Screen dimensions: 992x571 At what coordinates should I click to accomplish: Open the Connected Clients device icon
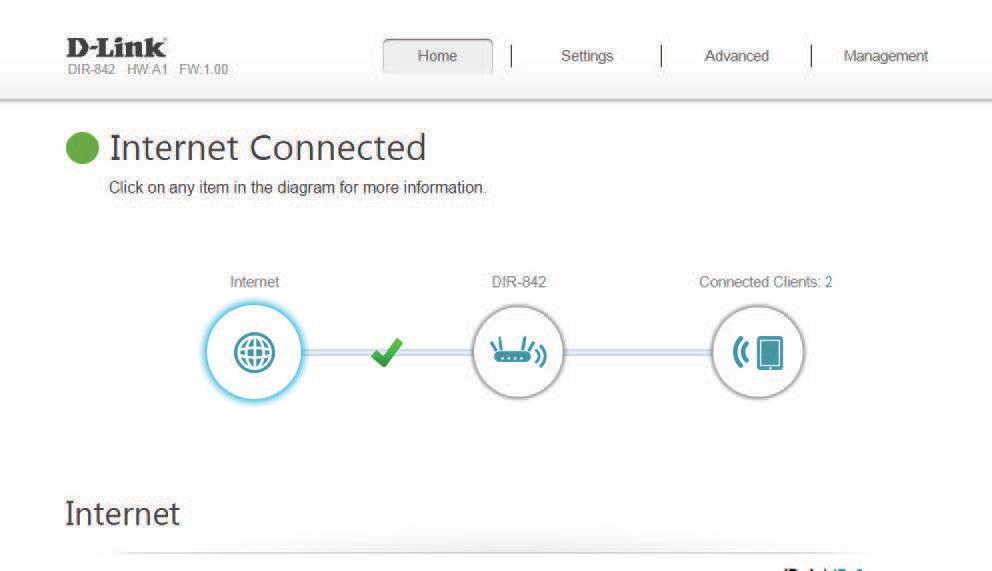click(x=758, y=352)
